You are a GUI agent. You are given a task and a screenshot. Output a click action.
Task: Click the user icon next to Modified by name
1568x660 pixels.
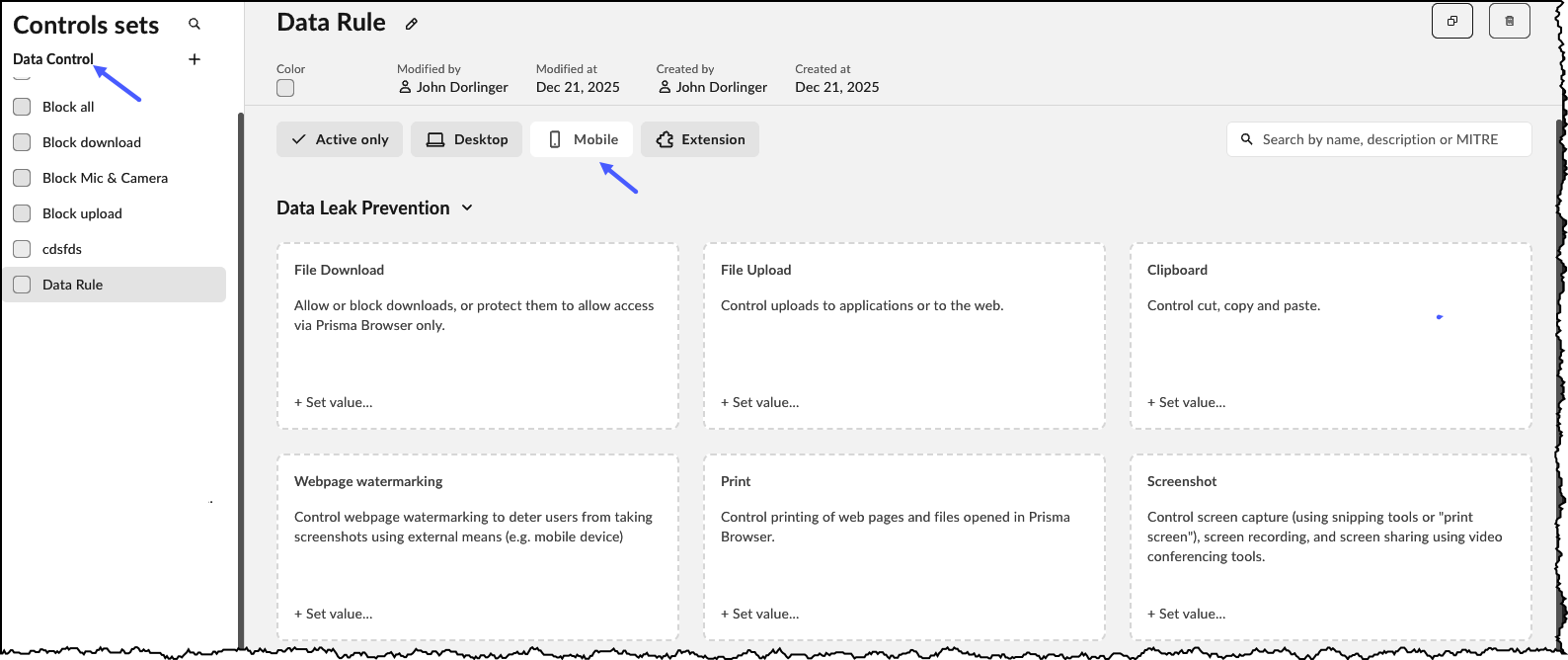click(x=405, y=87)
